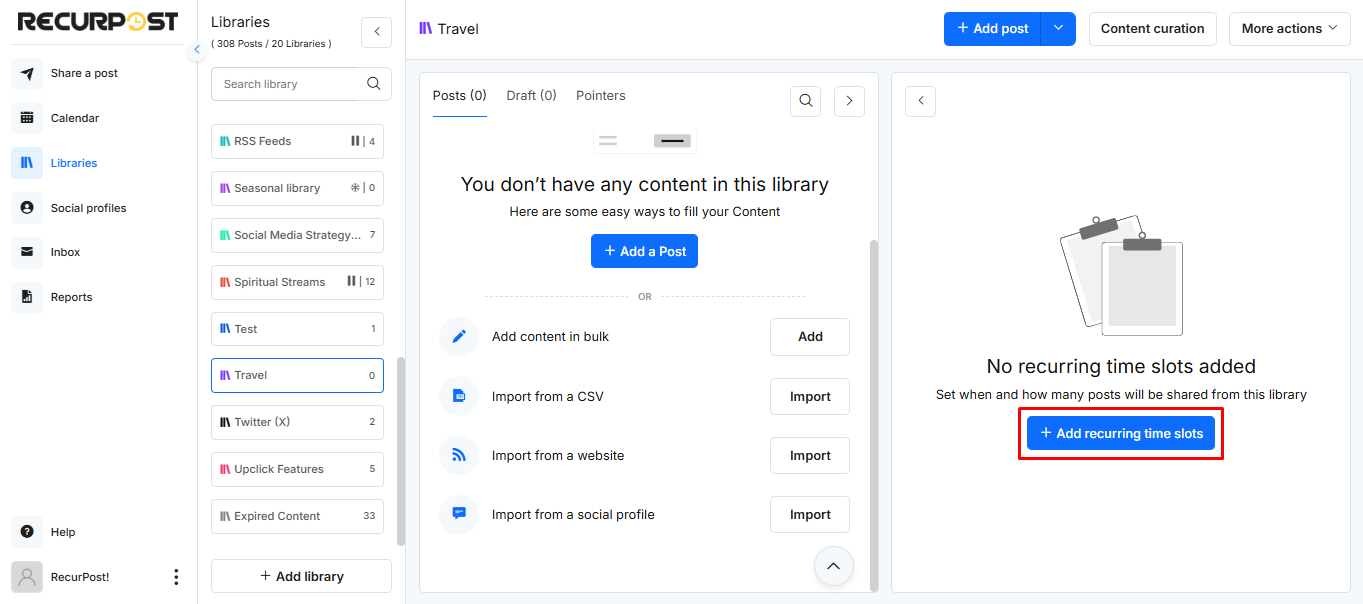1363x604 pixels.
Task: Click the Travel page title
Action: (458, 29)
